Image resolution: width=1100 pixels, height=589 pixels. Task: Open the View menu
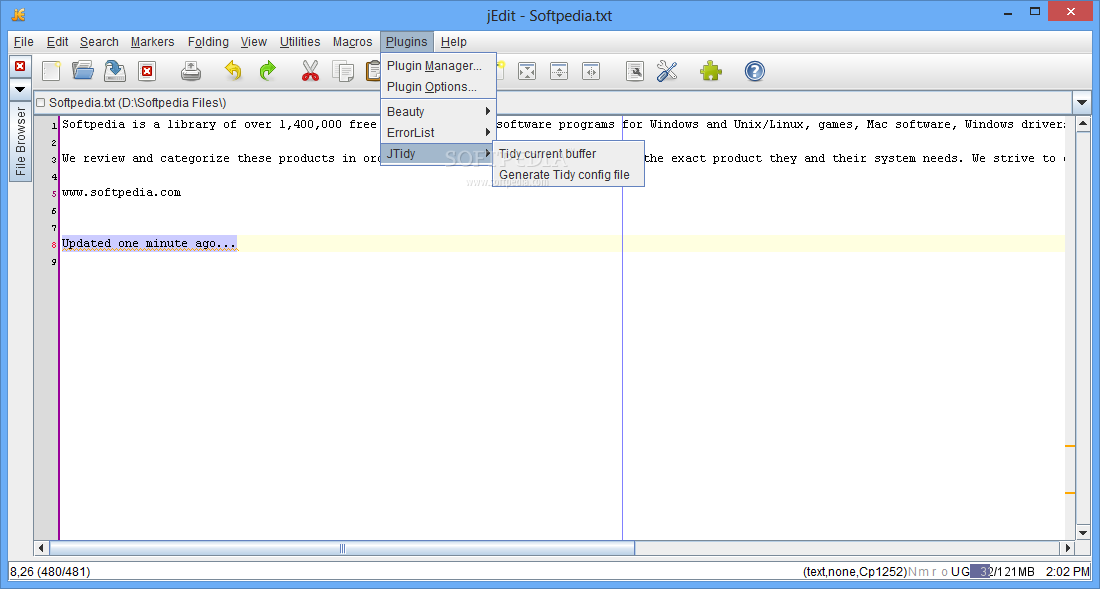coord(253,42)
